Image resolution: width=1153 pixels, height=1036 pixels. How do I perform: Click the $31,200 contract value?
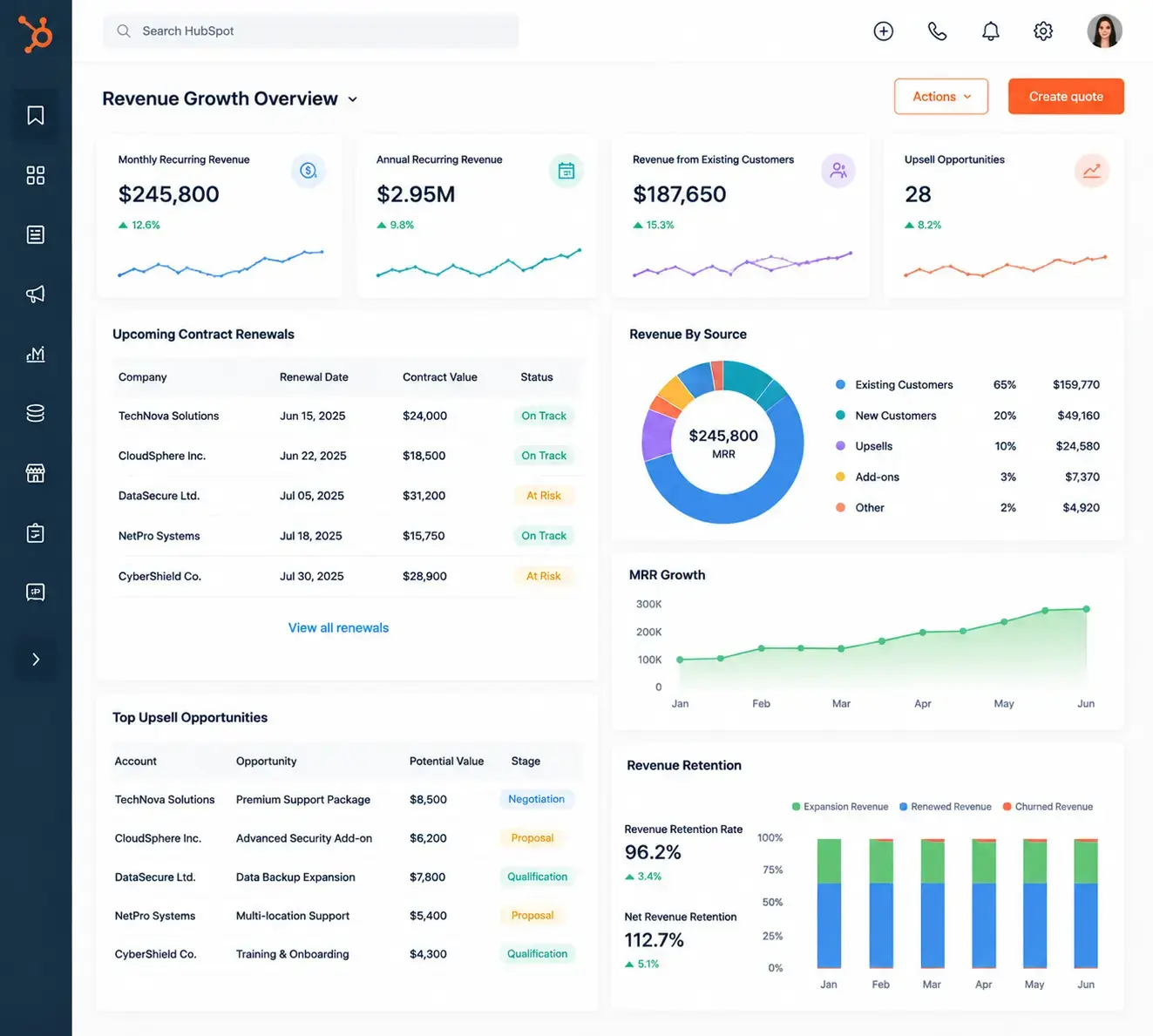(424, 496)
